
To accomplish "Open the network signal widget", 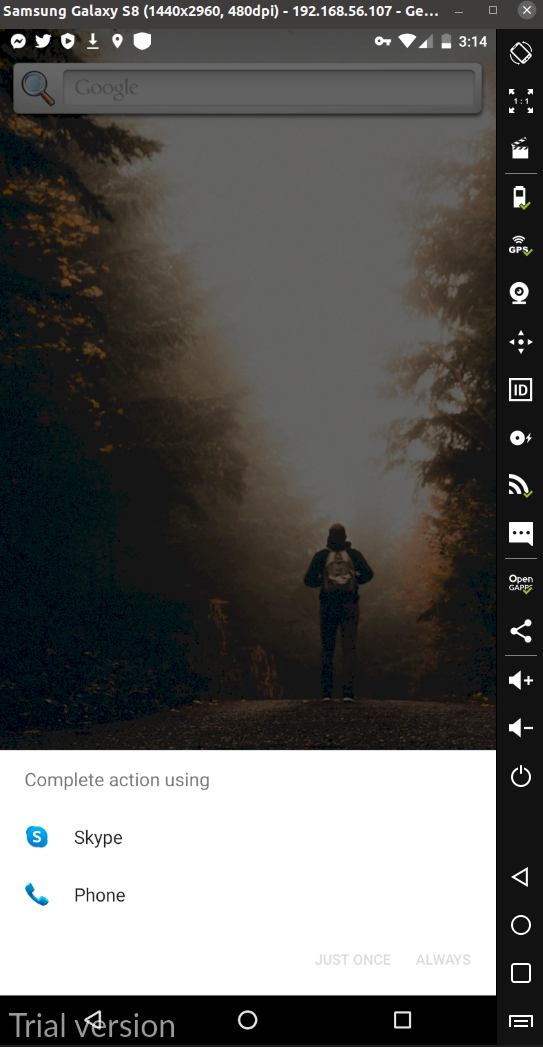I will pos(520,485).
